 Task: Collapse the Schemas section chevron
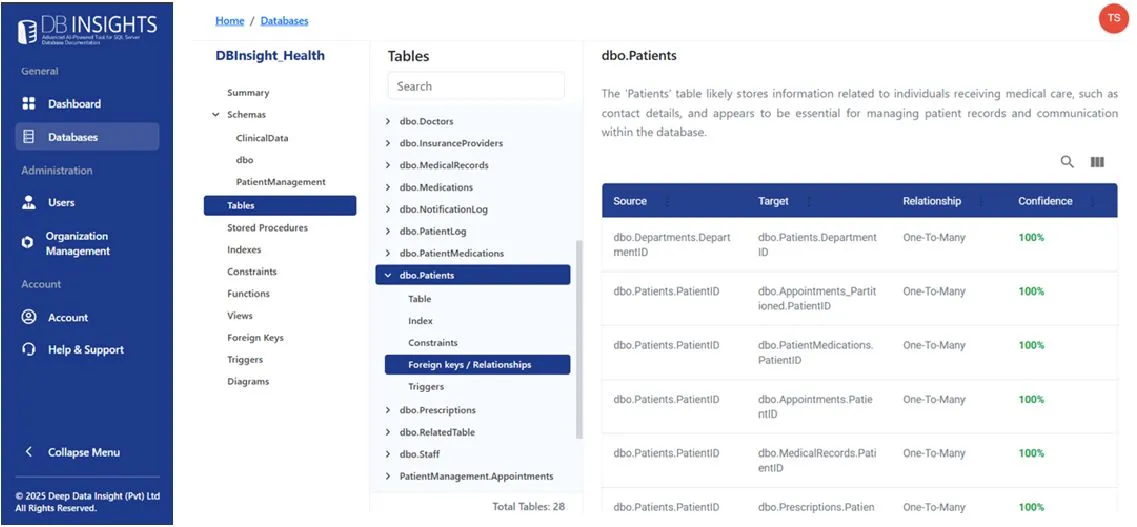[216, 115]
